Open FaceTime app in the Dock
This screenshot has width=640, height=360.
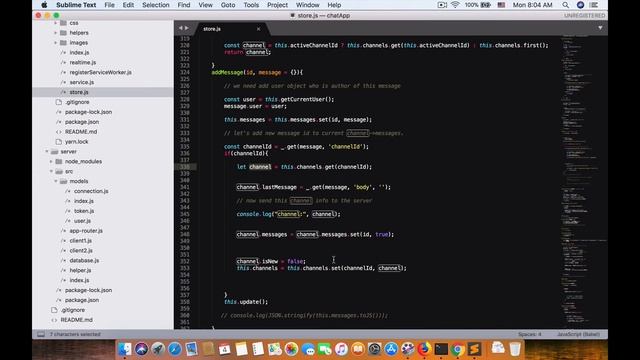tap(324, 349)
